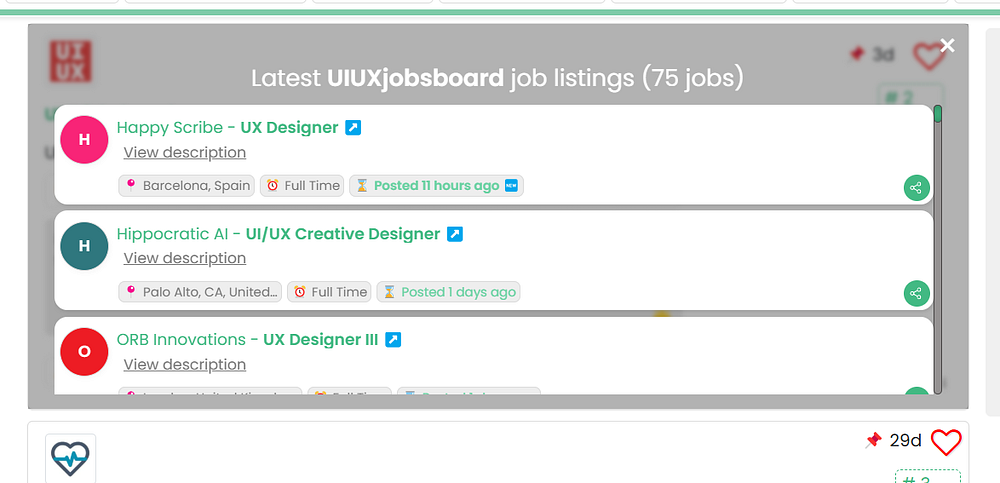Screen dimensions: 1000x483
Task: Expand Hippocratic AI View description
Action: (184, 258)
